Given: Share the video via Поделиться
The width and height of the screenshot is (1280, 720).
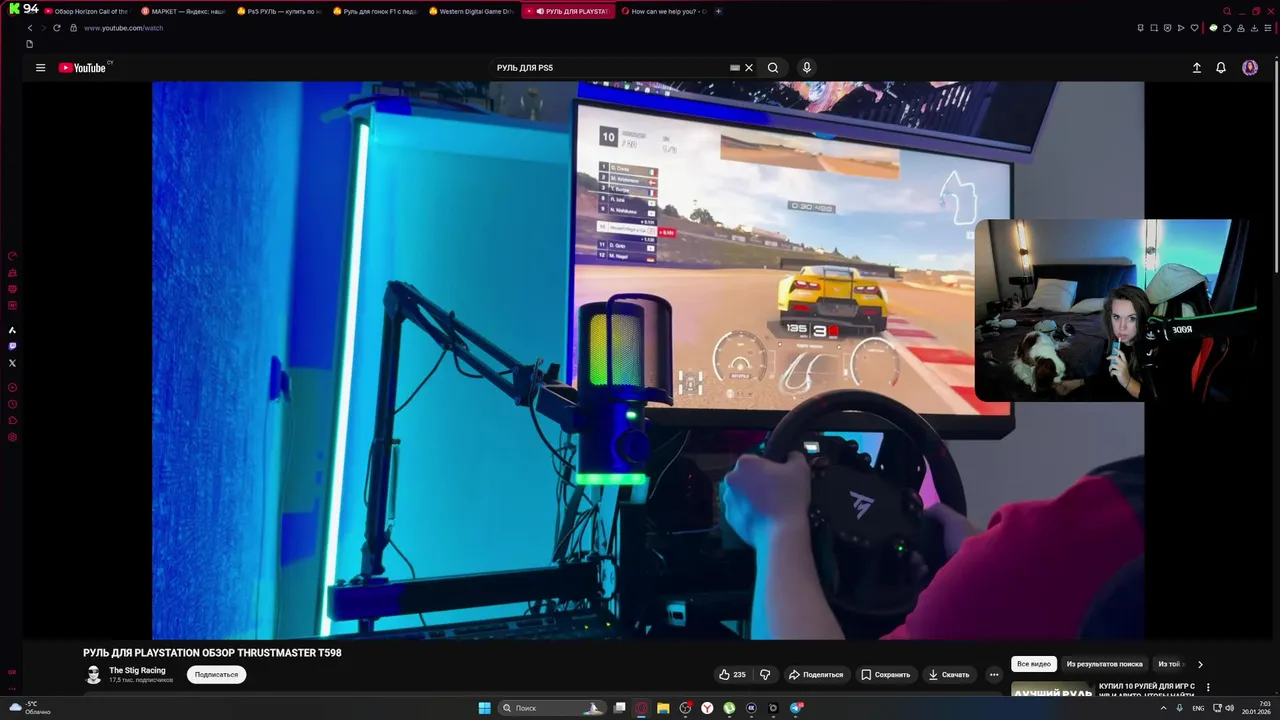Looking at the screenshot, I should [x=816, y=675].
